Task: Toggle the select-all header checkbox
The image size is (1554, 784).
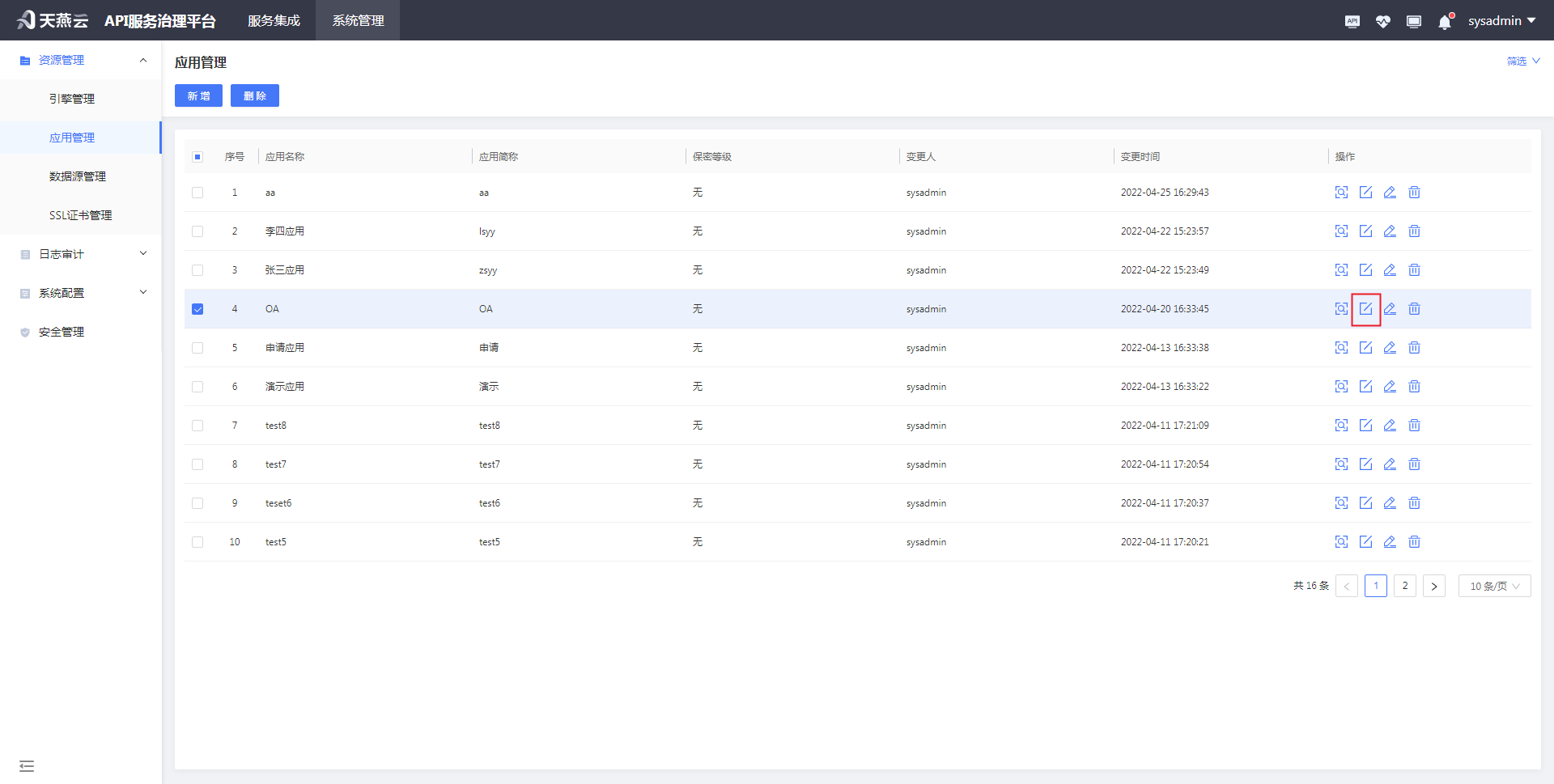Action: [x=197, y=157]
